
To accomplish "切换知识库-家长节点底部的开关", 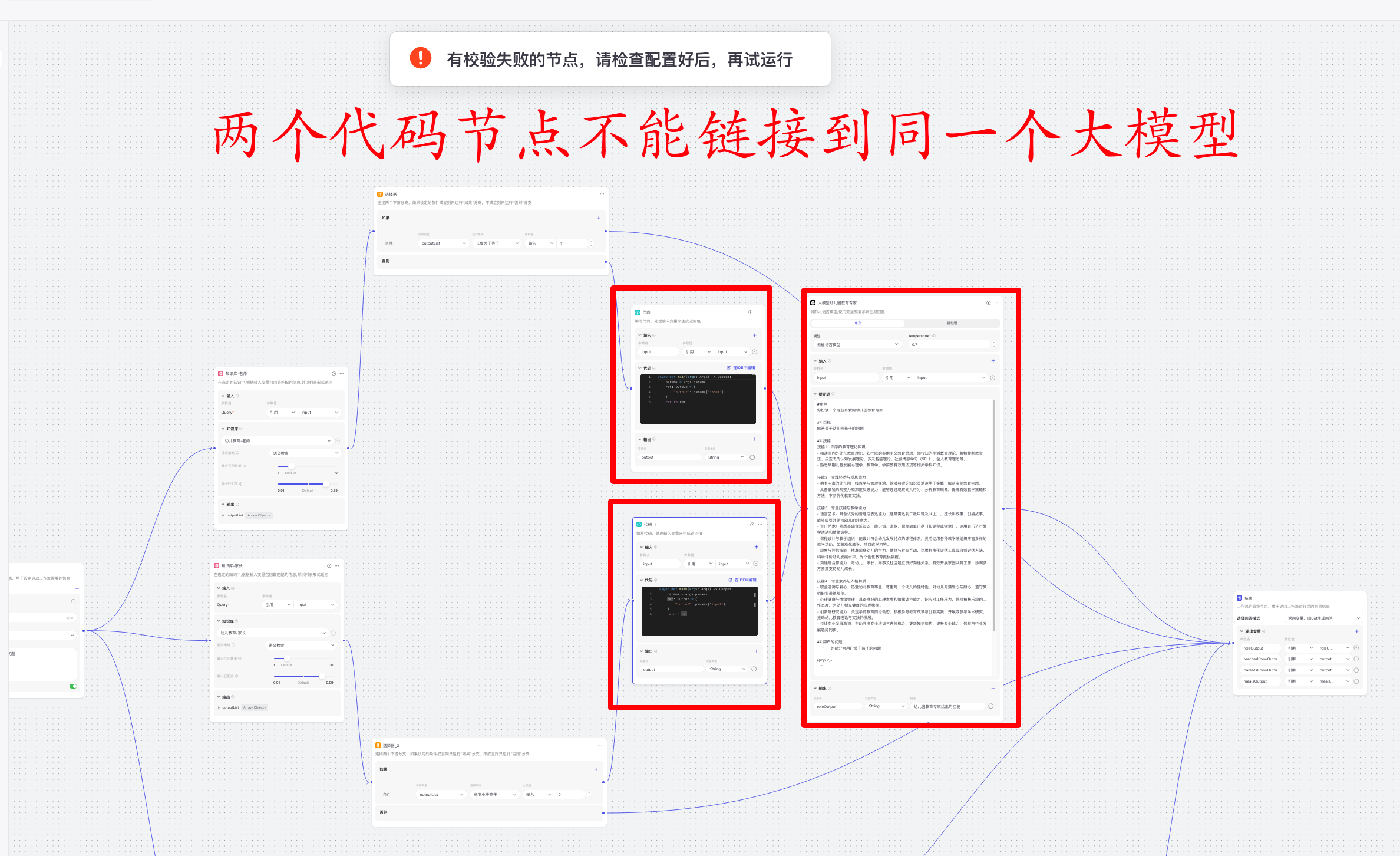I will 73,686.
